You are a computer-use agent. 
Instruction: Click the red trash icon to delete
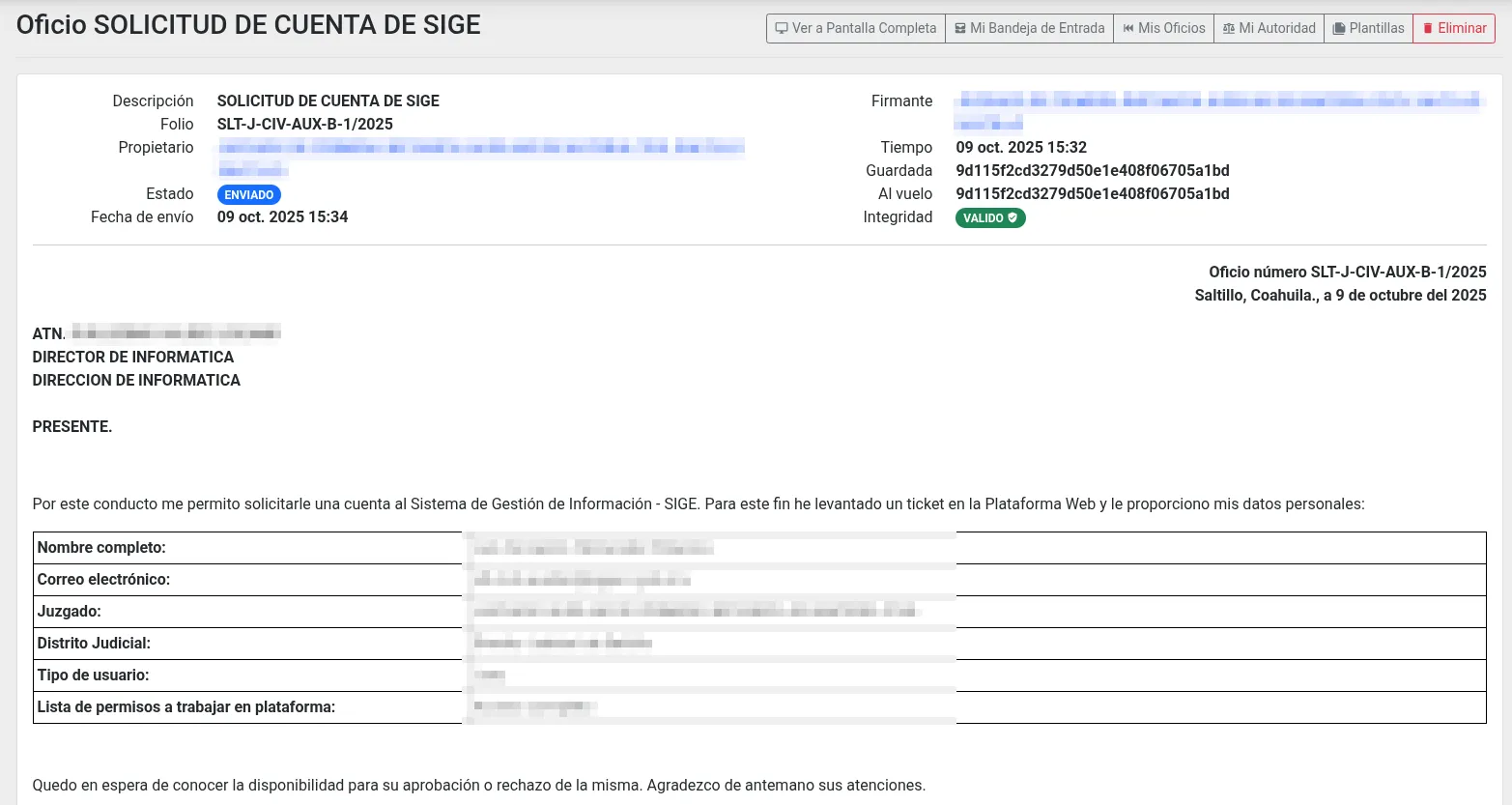coord(1428,29)
